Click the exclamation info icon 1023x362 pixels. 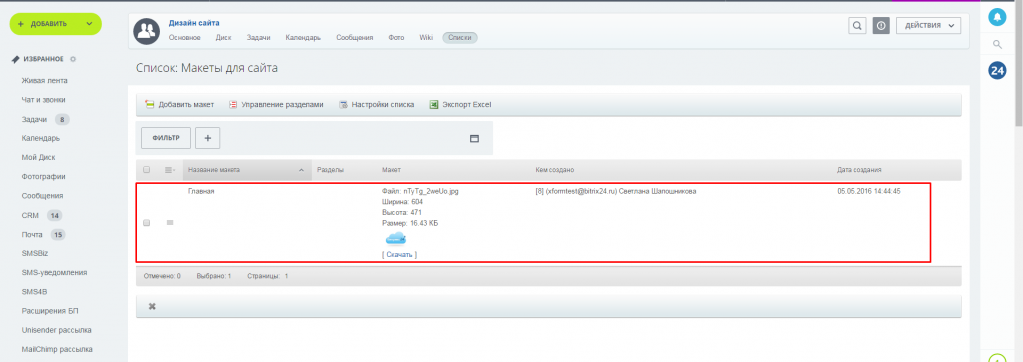[881, 25]
